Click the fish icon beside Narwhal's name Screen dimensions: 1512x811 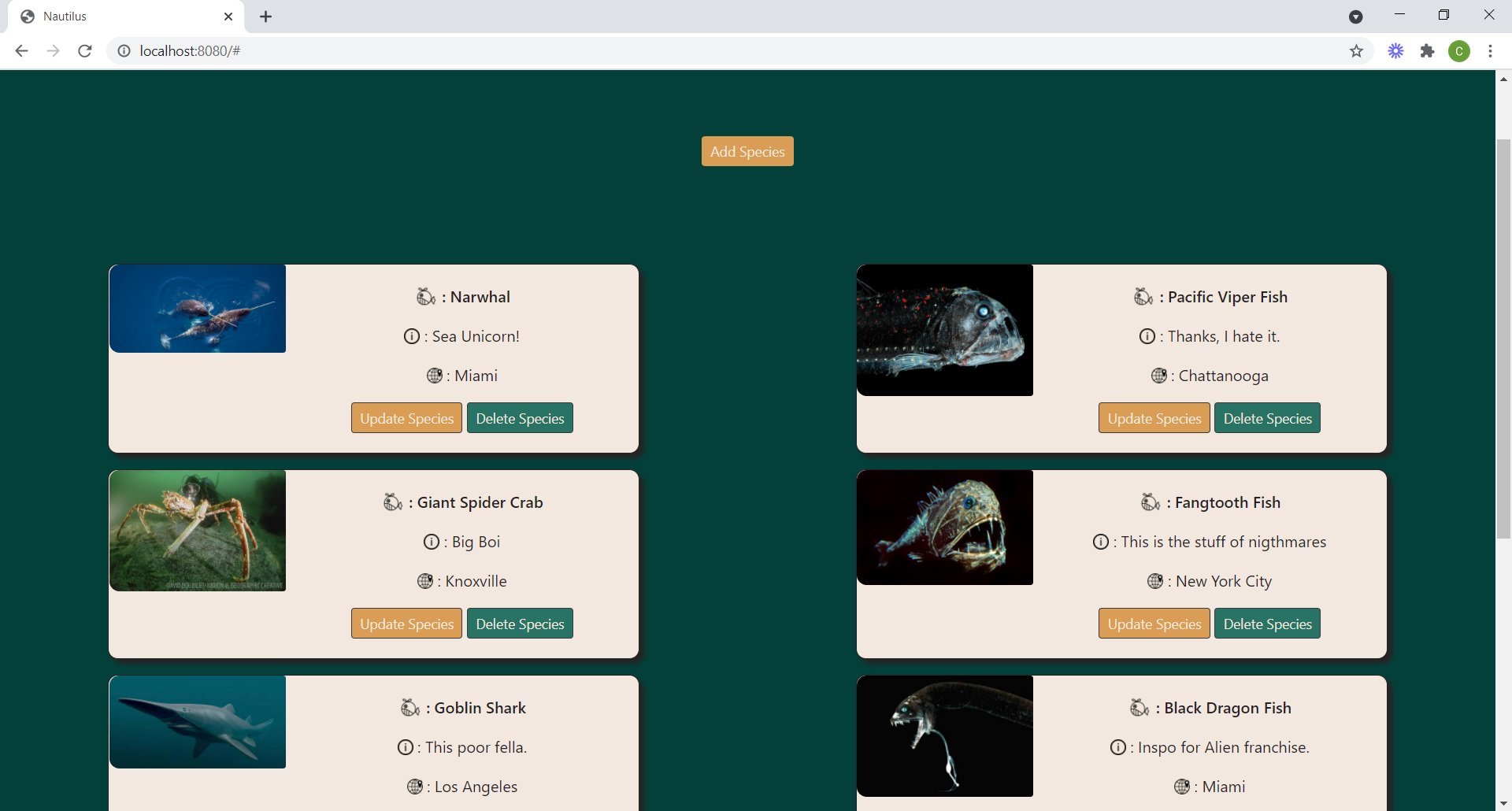[426, 296]
